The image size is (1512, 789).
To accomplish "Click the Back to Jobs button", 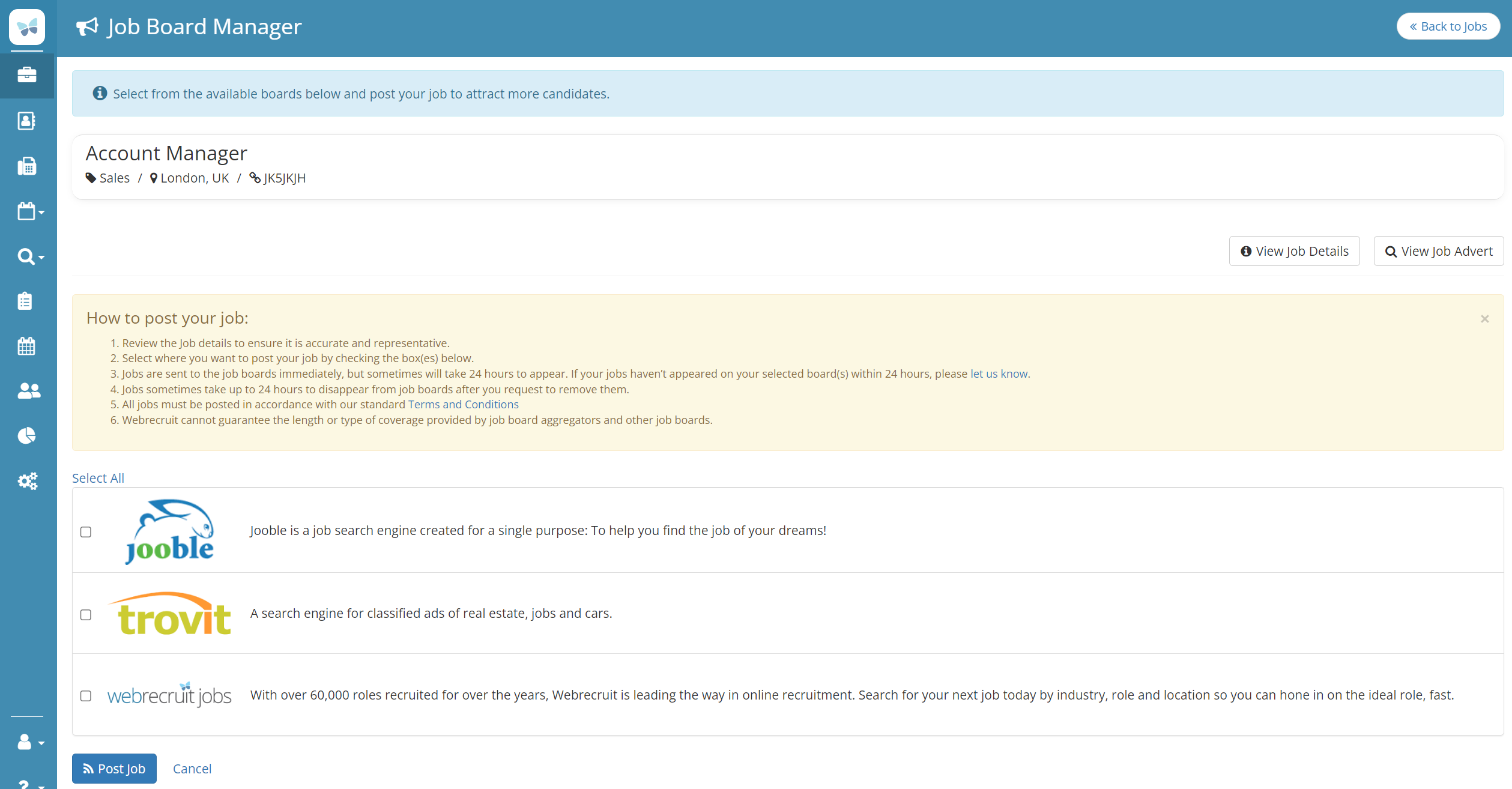I will [x=1448, y=26].
